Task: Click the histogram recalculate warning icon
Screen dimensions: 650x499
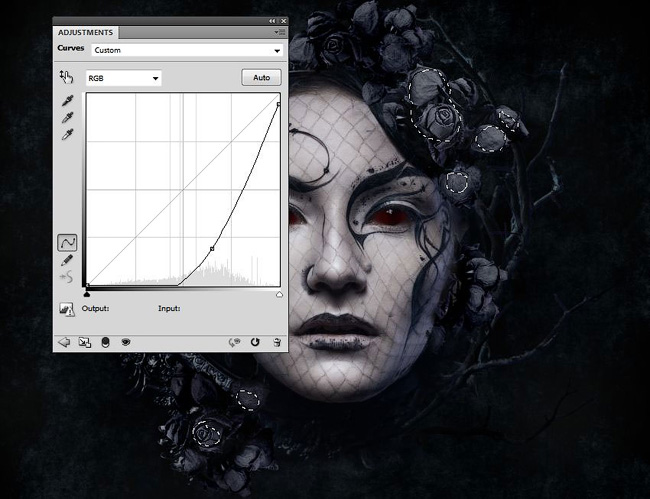Action: tap(67, 309)
